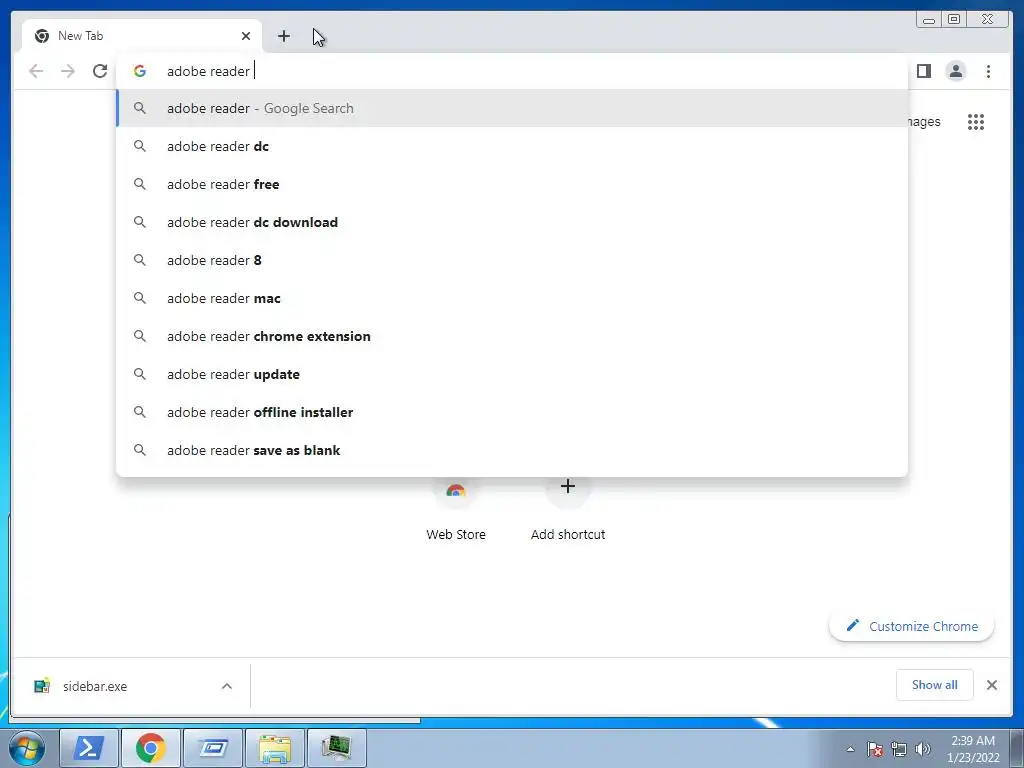The width and height of the screenshot is (1024, 768).
Task: Select the New Tab tab
Action: tap(141, 36)
